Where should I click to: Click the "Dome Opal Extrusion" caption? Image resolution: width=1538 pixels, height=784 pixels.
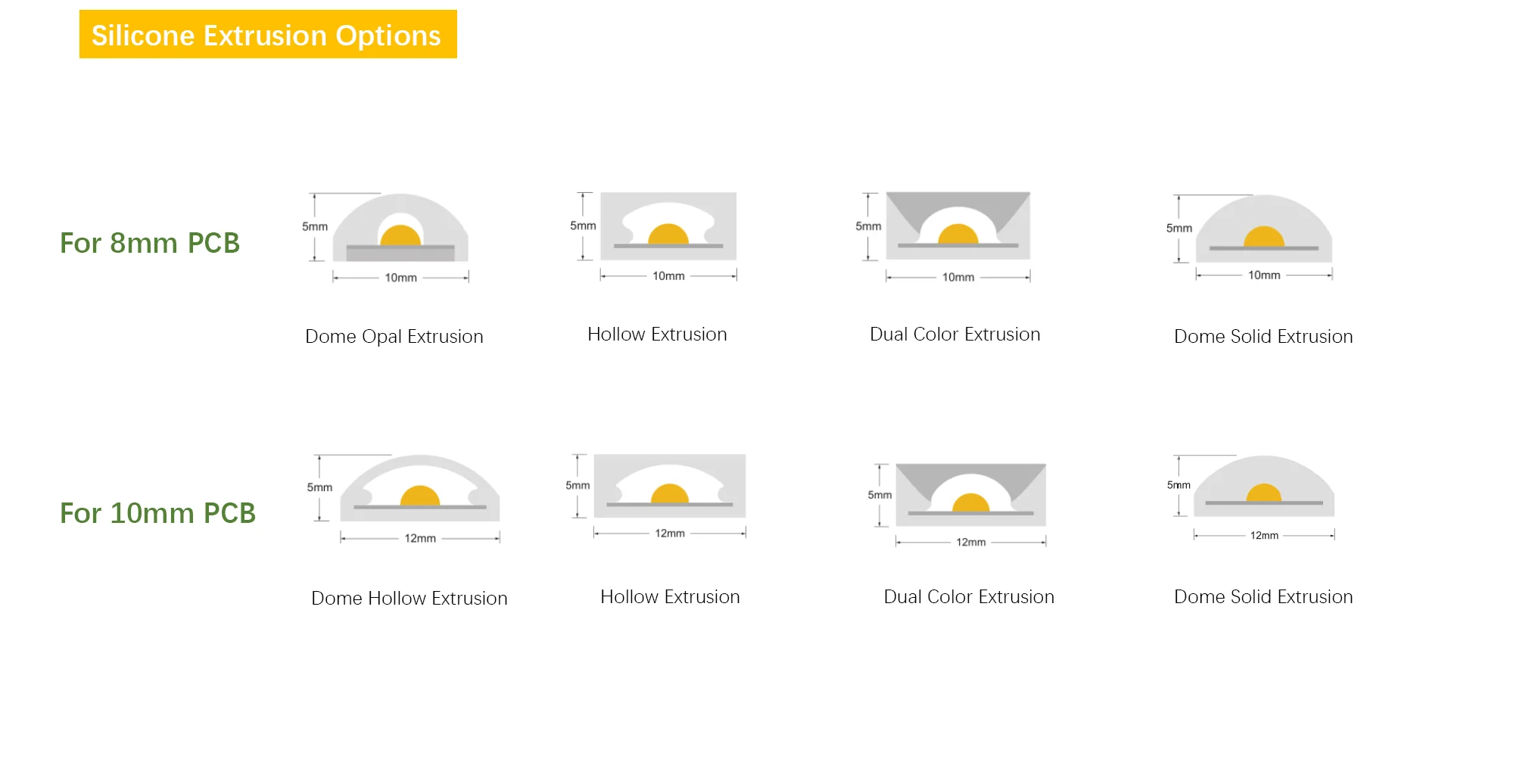(x=394, y=337)
